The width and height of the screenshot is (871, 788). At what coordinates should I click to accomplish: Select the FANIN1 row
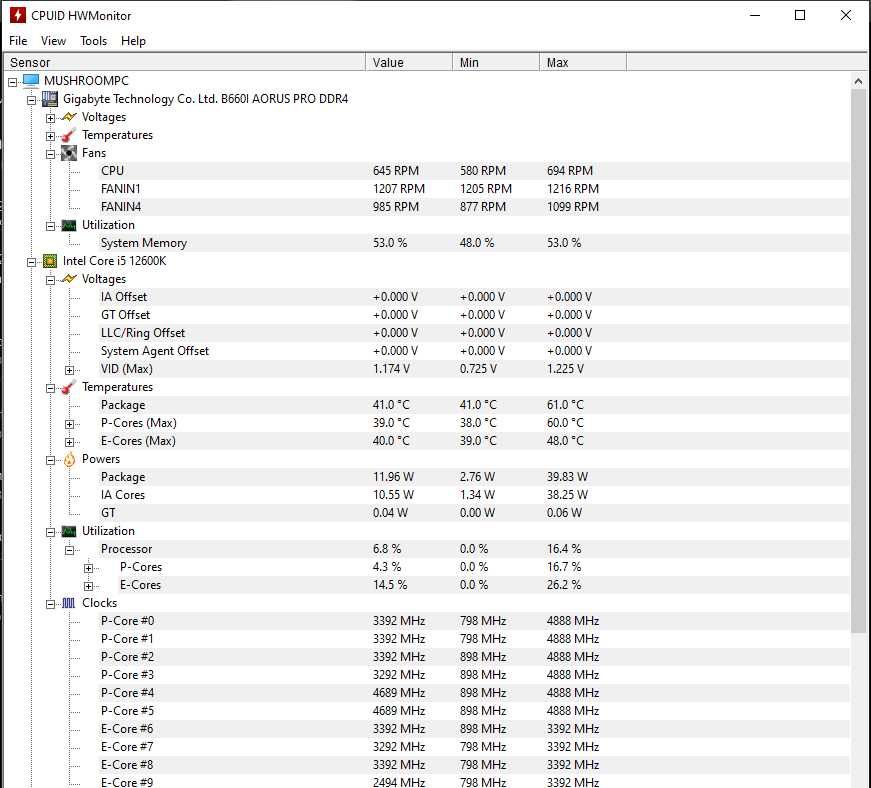(473, 189)
